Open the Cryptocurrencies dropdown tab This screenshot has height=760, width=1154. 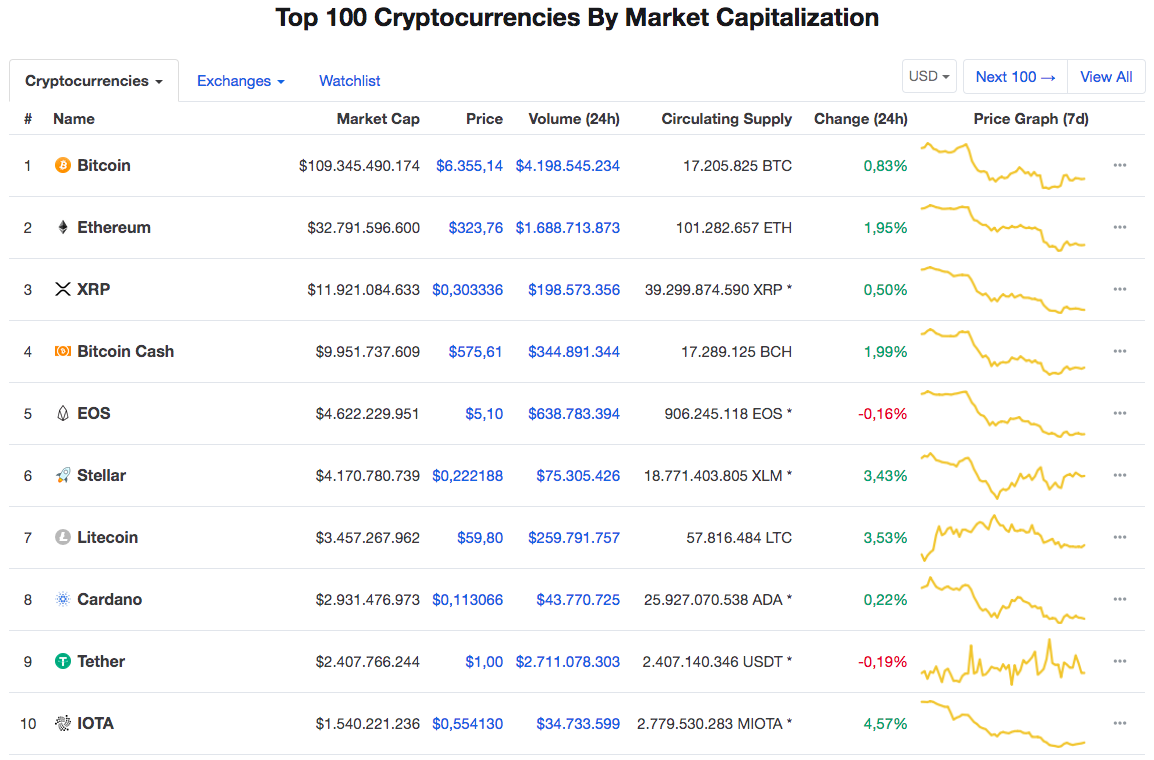coord(93,81)
